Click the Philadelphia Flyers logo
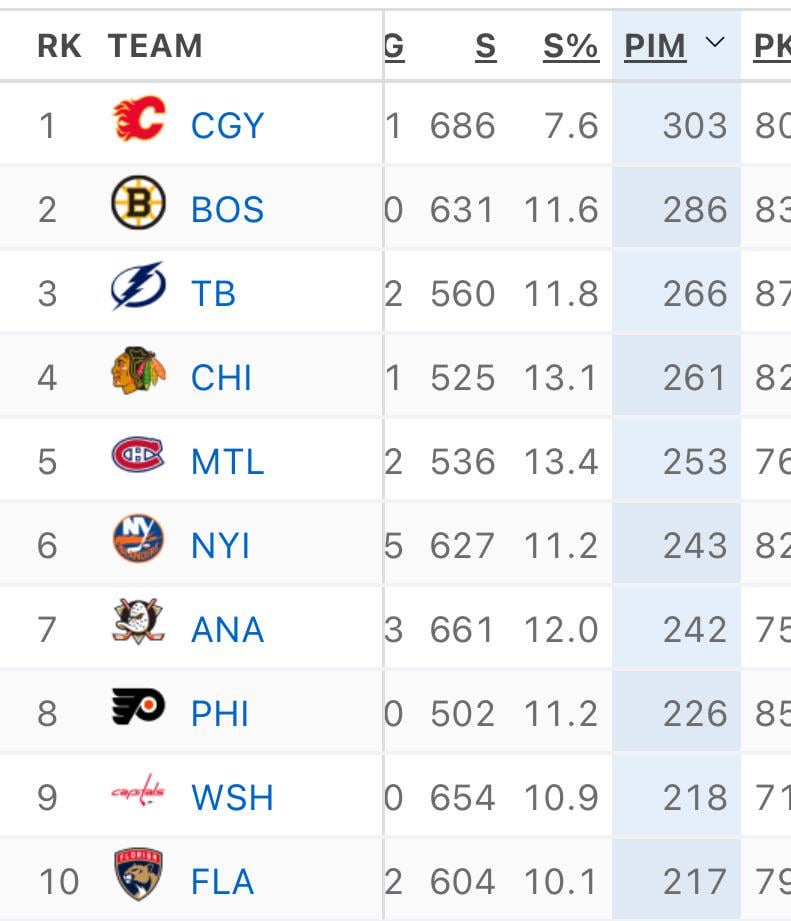The image size is (791, 921). 138,712
